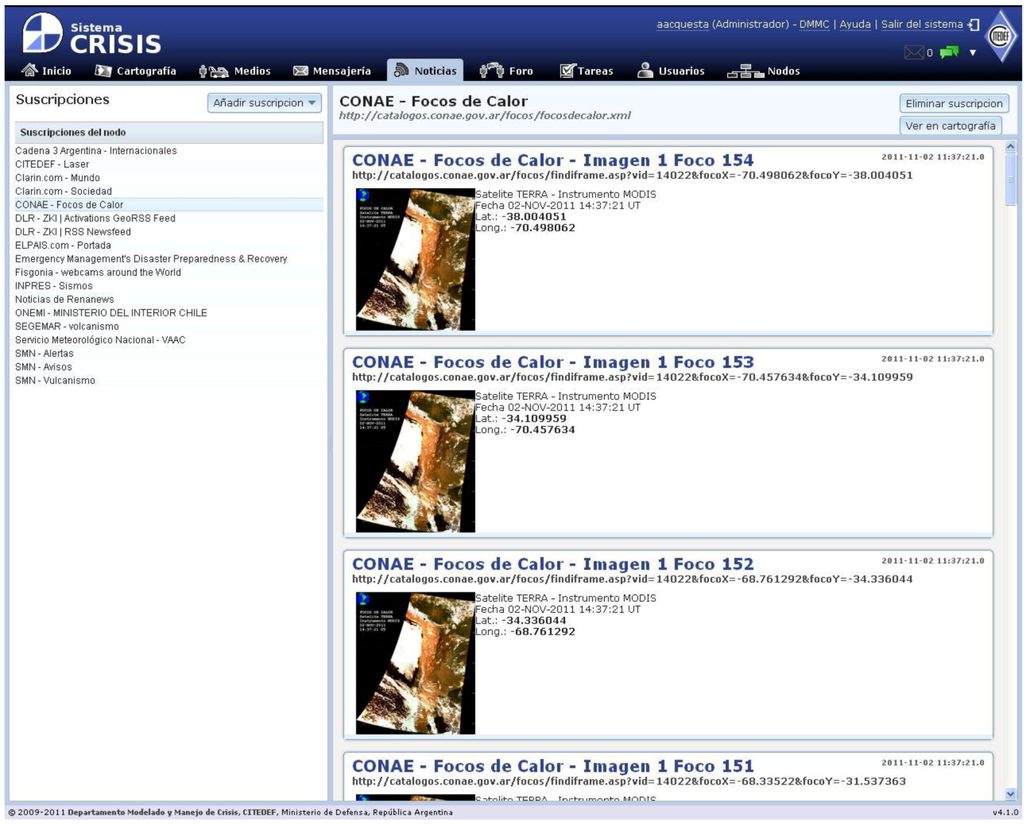Open the Foco 153 findiframe URL

tap(632, 377)
